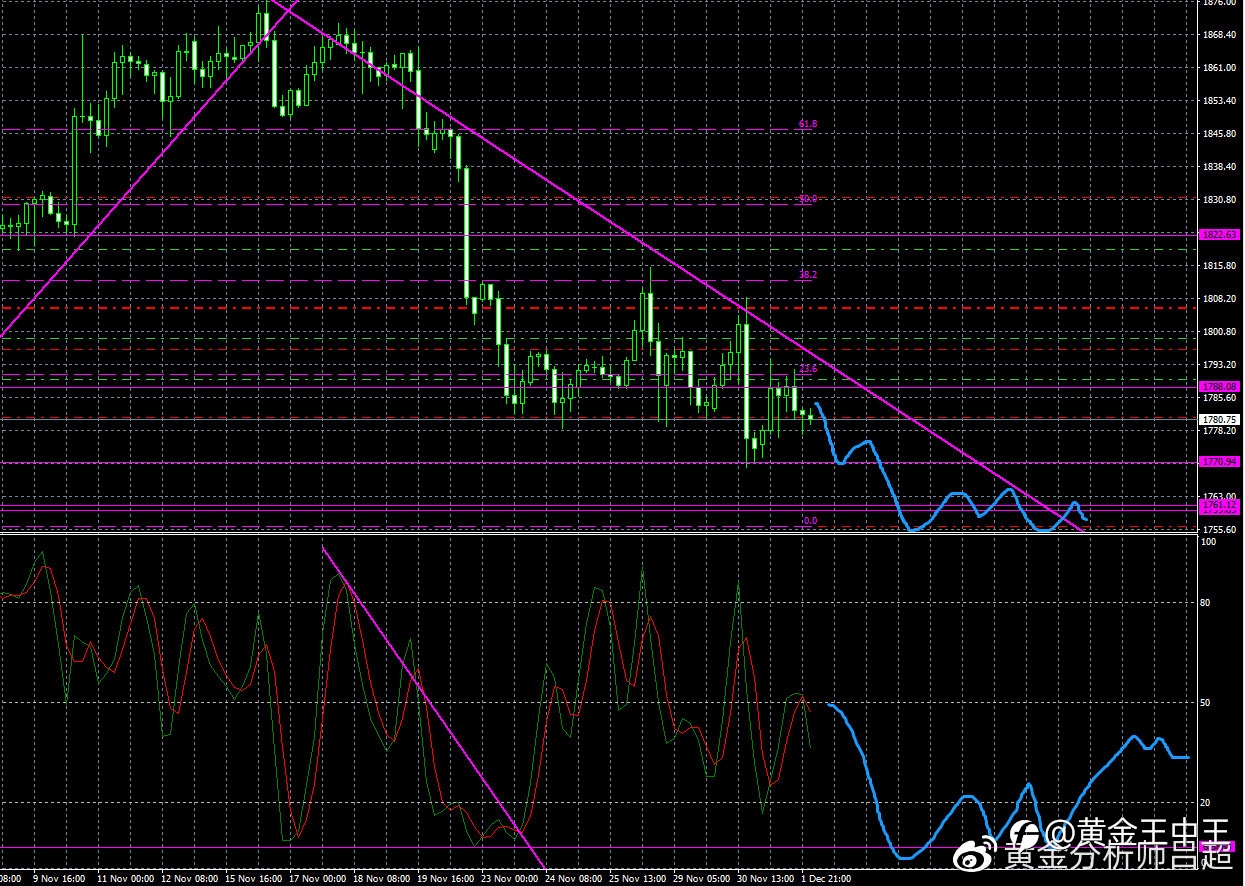The image size is (1245, 886).
Task: Click the Fibonacci 38.2 level label
Action: [x=808, y=274]
